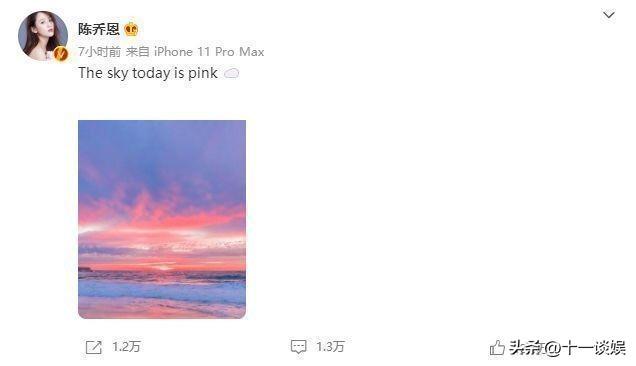Click the setting sun in the photo

pos(163,268)
